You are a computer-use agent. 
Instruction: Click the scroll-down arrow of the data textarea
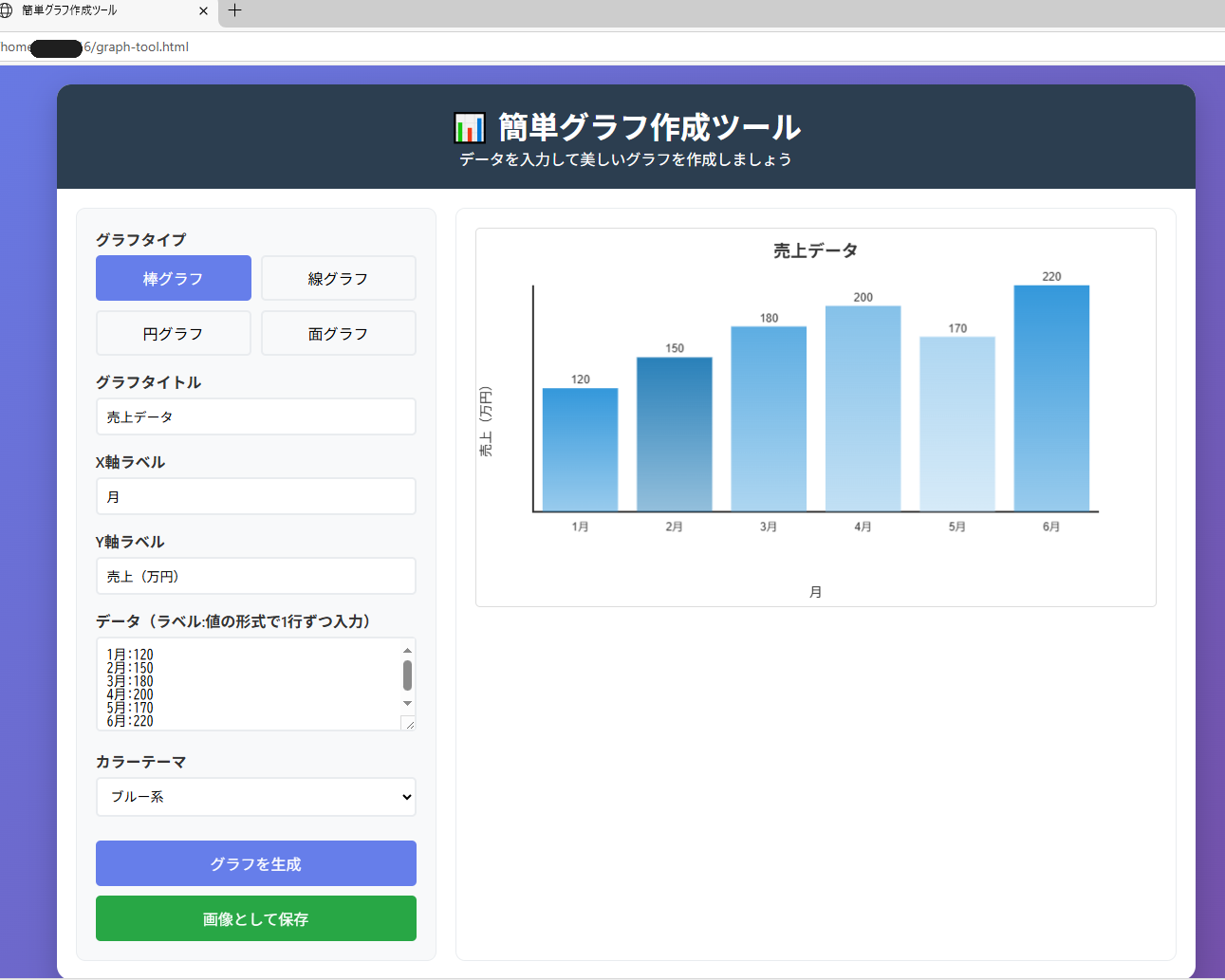[x=407, y=703]
